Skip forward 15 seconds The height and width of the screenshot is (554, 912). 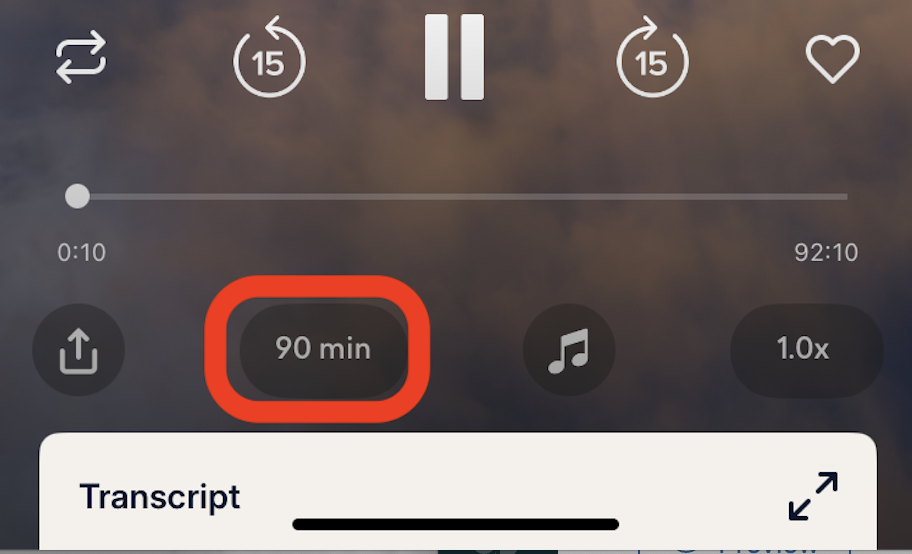[652, 57]
